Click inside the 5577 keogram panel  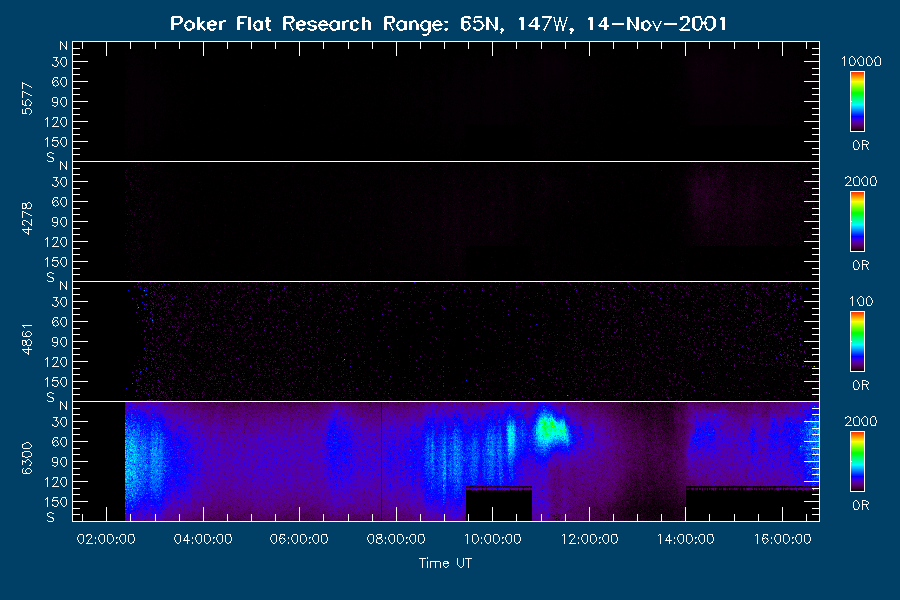point(446,102)
